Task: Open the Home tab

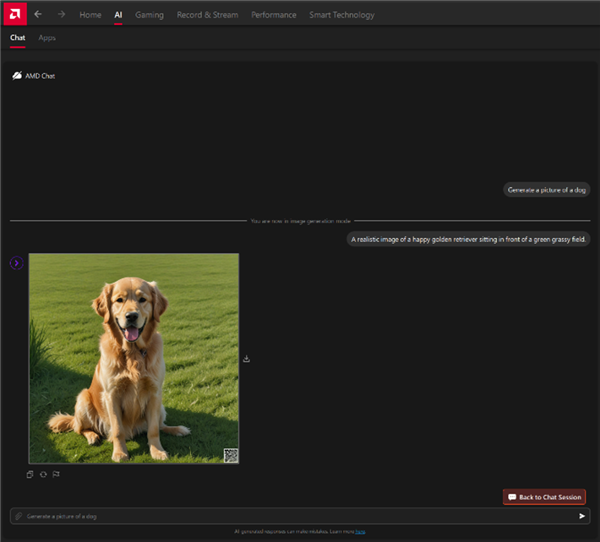Action: pos(90,15)
